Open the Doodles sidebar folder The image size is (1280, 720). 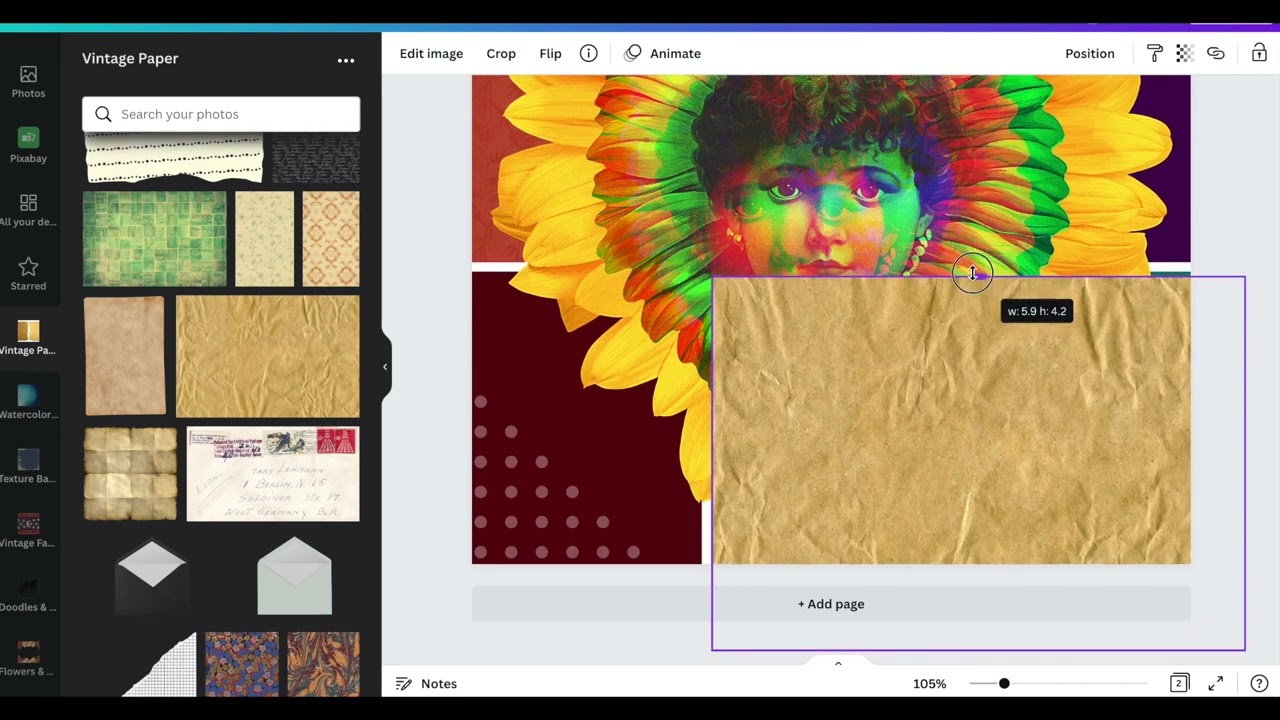pos(28,594)
